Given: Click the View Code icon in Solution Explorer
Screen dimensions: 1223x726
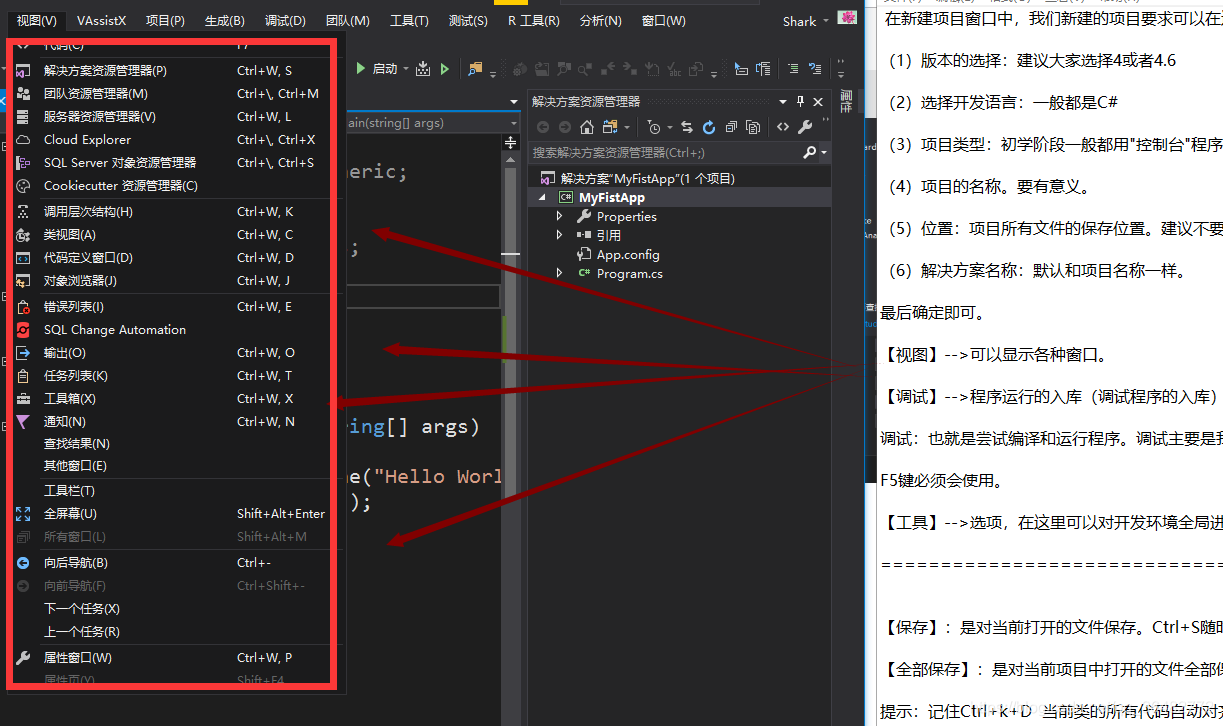Looking at the screenshot, I should pyautogui.click(x=783, y=127).
